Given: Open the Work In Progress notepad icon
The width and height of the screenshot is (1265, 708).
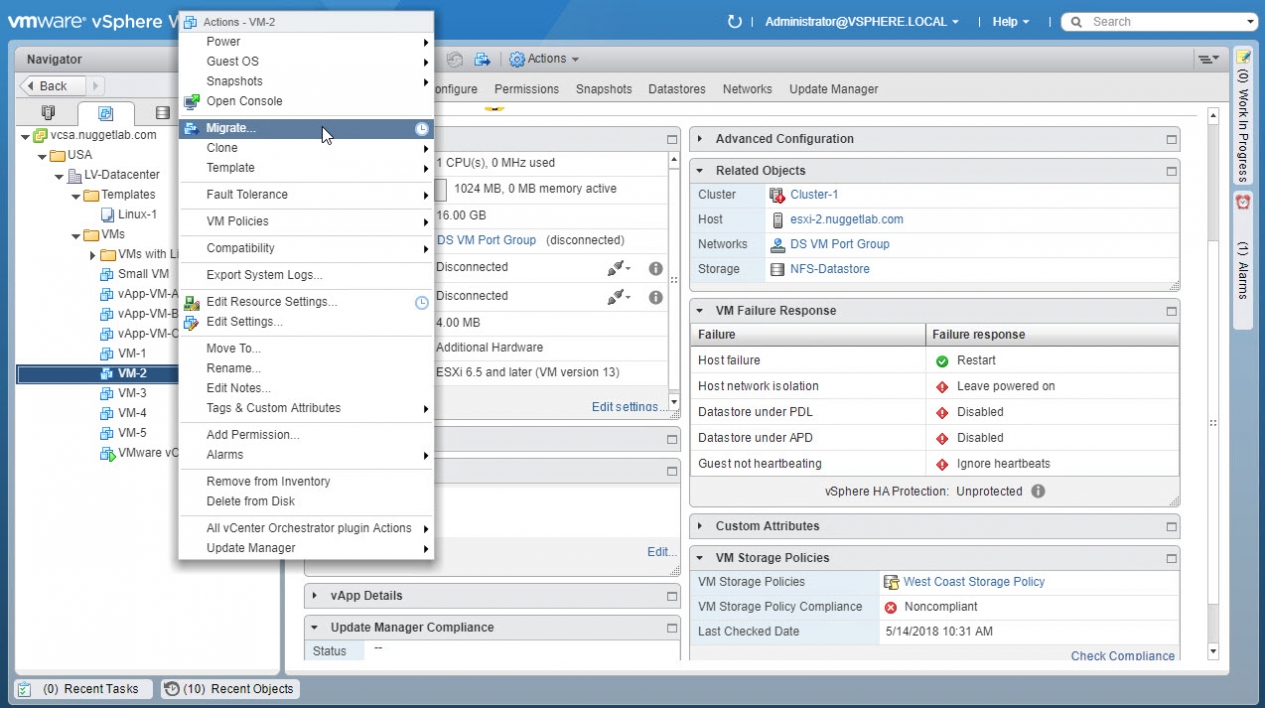Looking at the screenshot, I should [x=1243, y=57].
